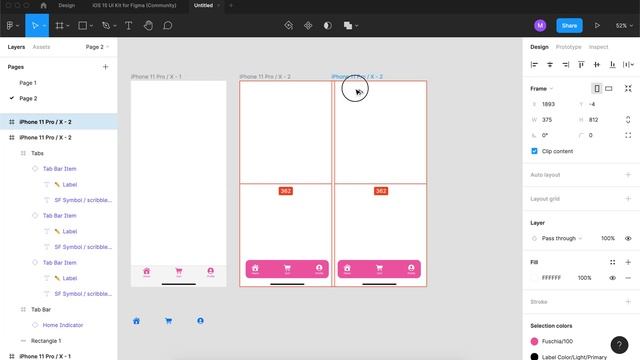
Task: Click the Constrain proportions icon
Action: click(628, 120)
